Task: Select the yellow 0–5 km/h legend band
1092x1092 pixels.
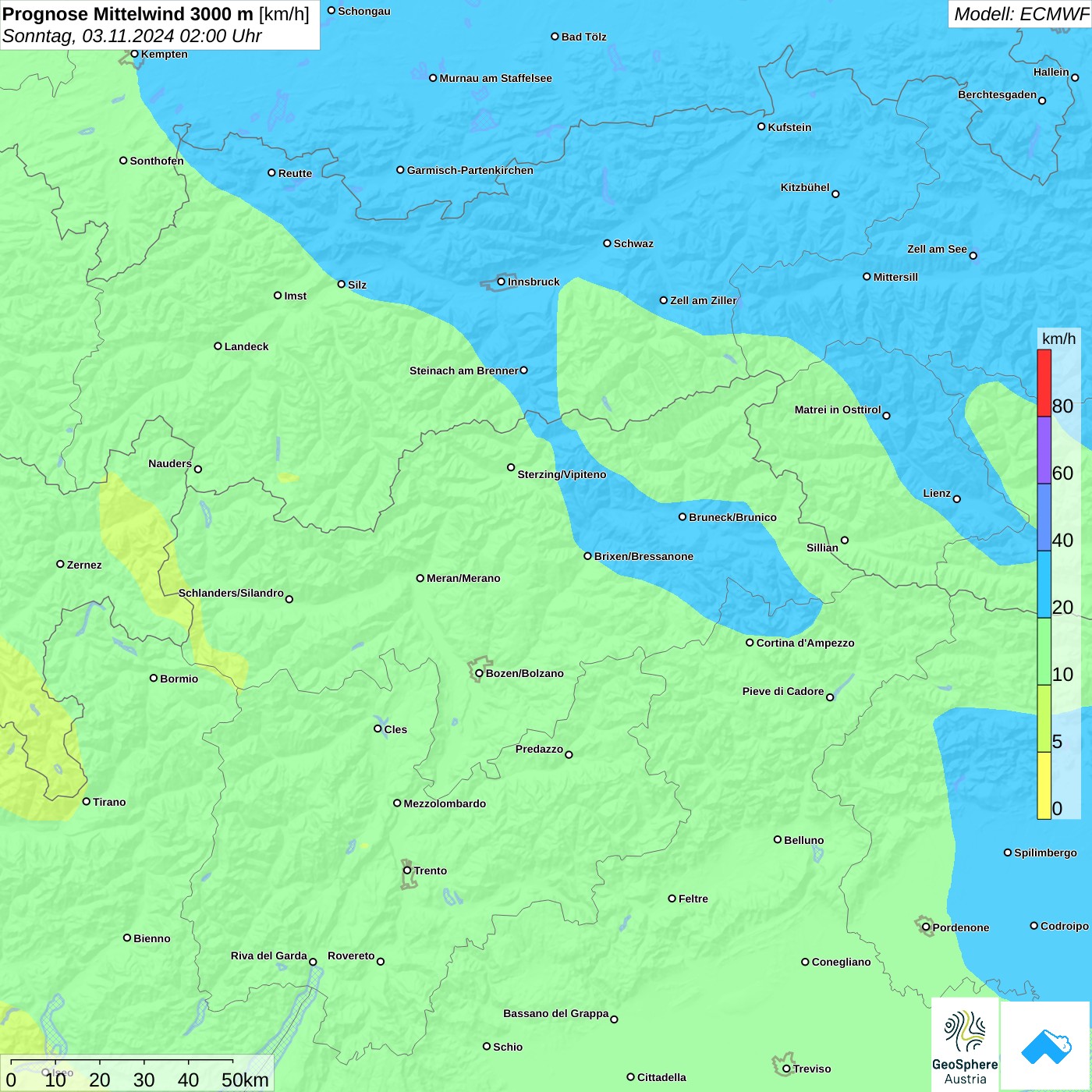Action: click(1044, 785)
